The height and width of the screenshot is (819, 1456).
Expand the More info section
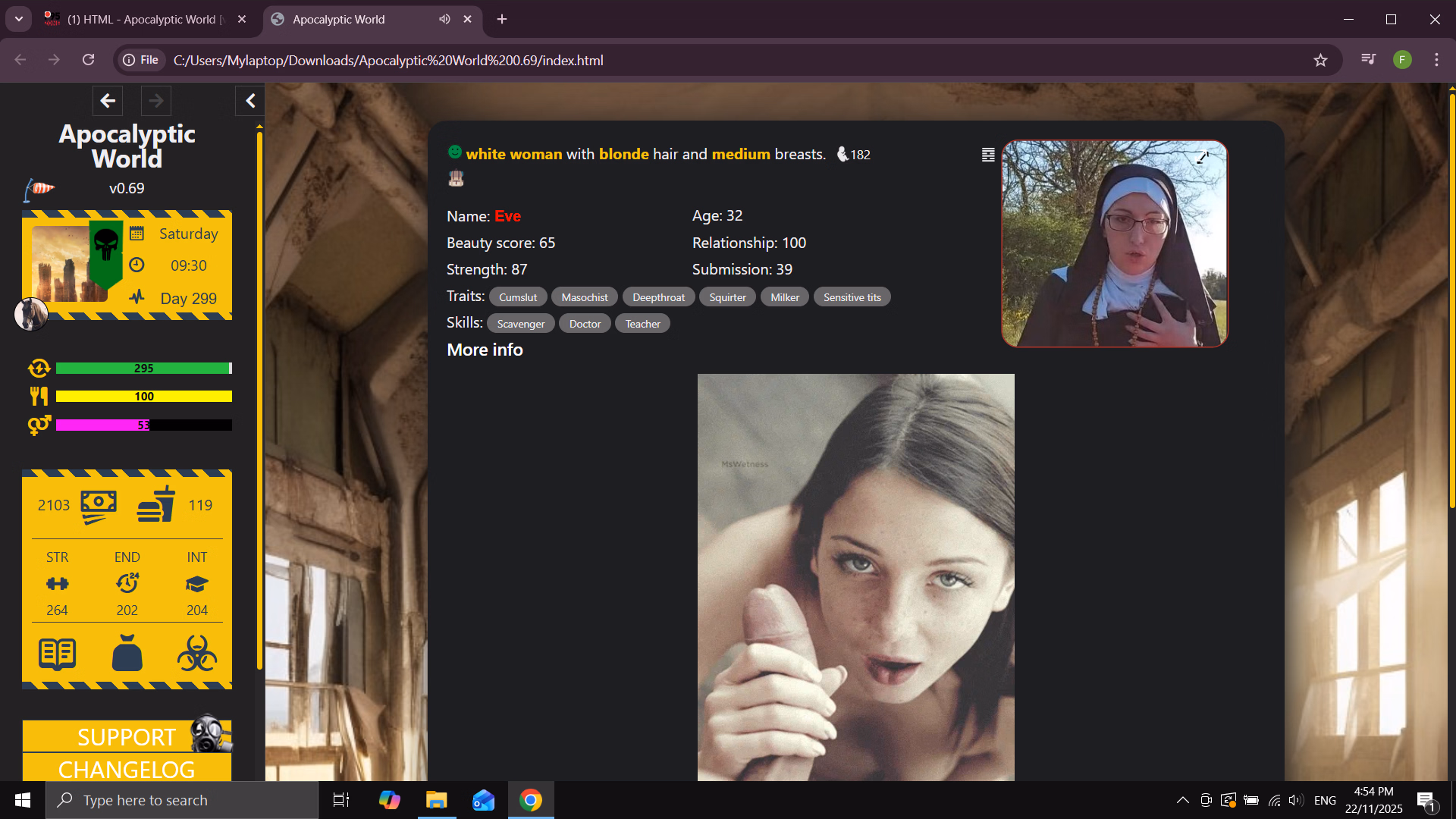[x=485, y=350]
